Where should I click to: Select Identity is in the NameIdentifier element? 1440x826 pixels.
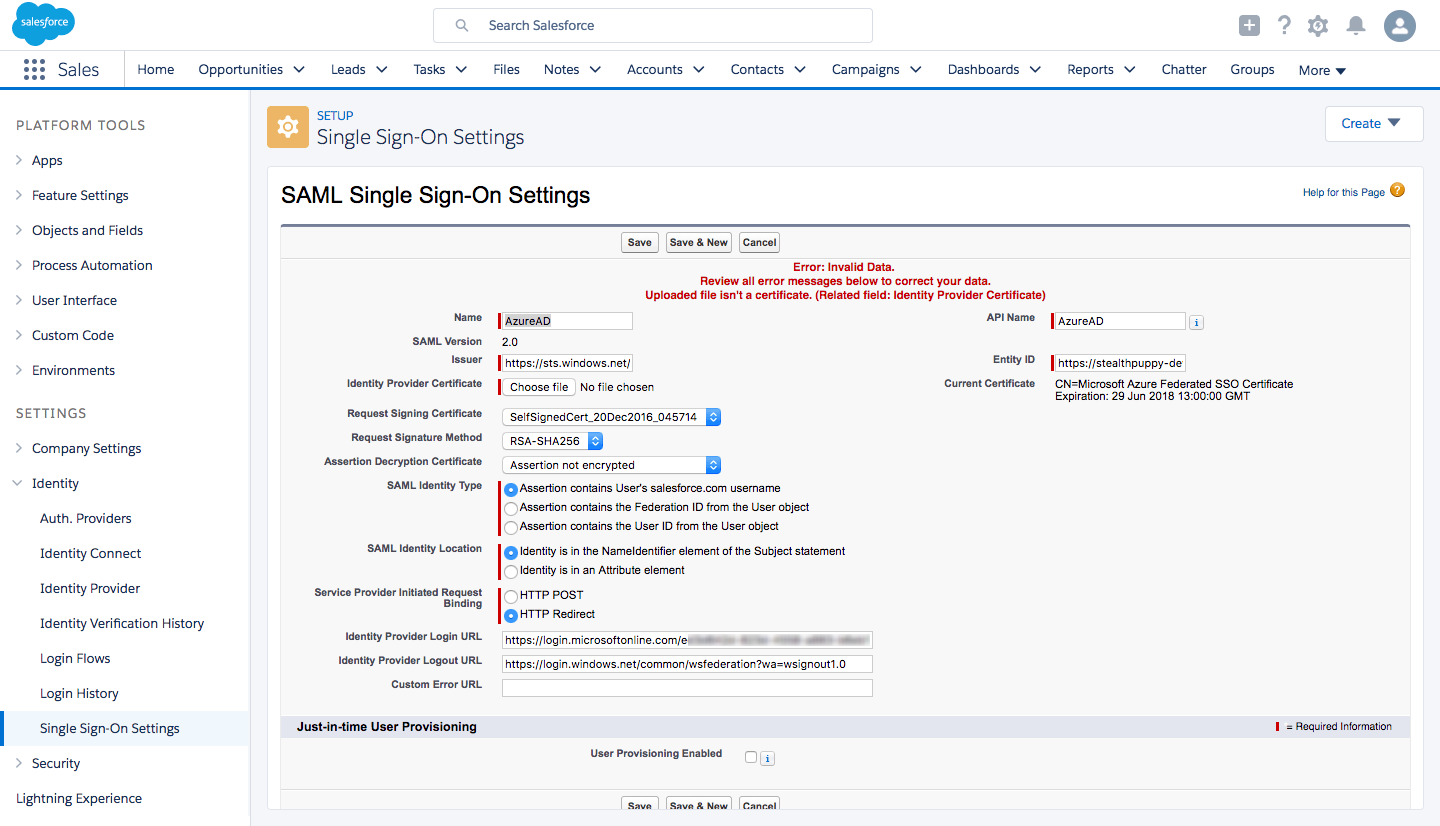tap(511, 552)
